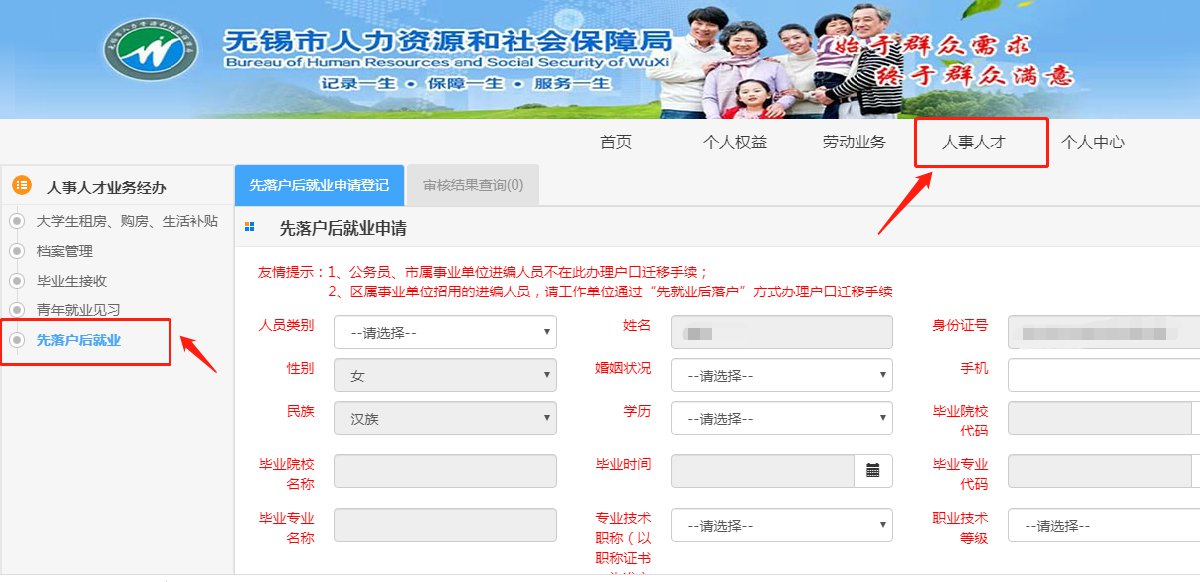Click the 先落户后就业 sidebar link
Image resolution: width=1200 pixels, height=582 pixels.
(78, 340)
